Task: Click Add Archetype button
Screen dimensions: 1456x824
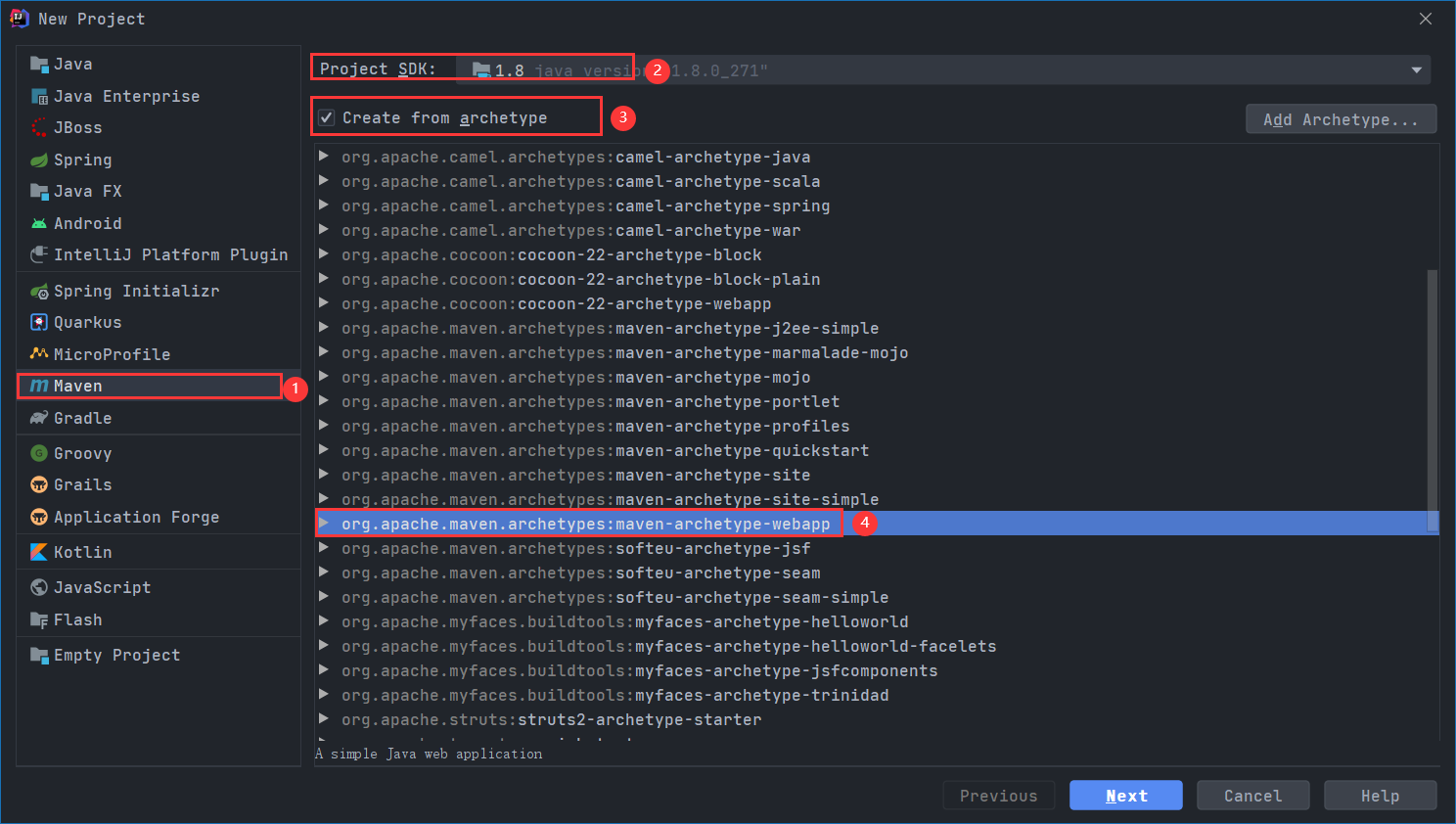Action: tap(1342, 119)
